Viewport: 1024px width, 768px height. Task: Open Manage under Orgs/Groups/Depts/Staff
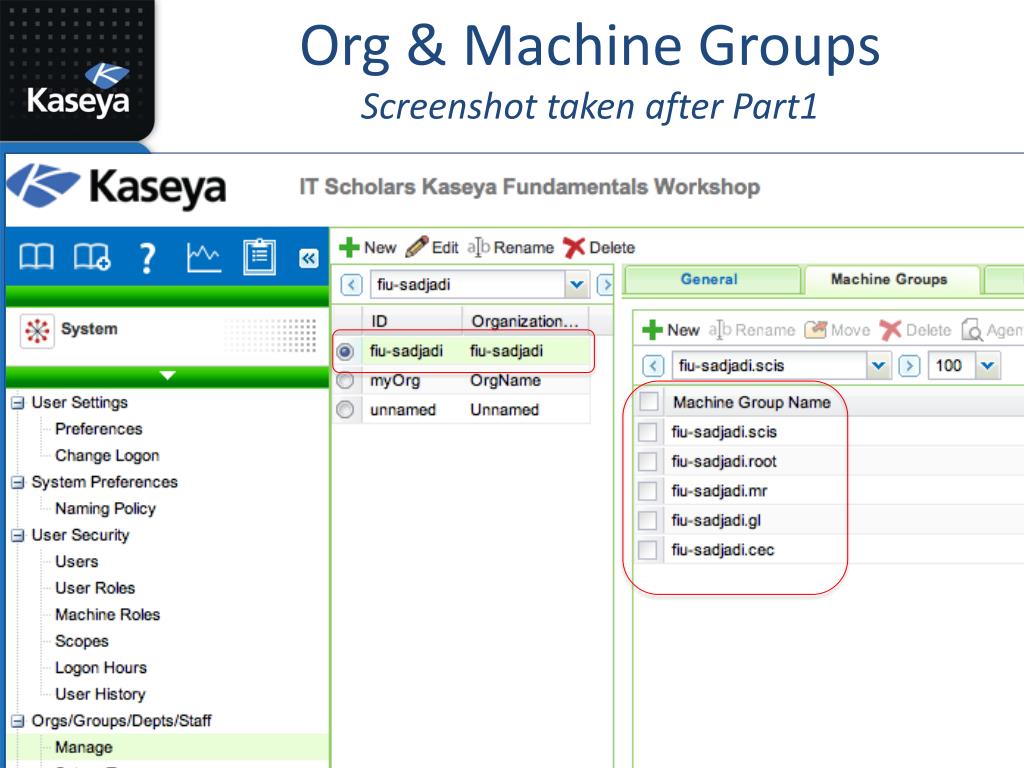[84, 747]
